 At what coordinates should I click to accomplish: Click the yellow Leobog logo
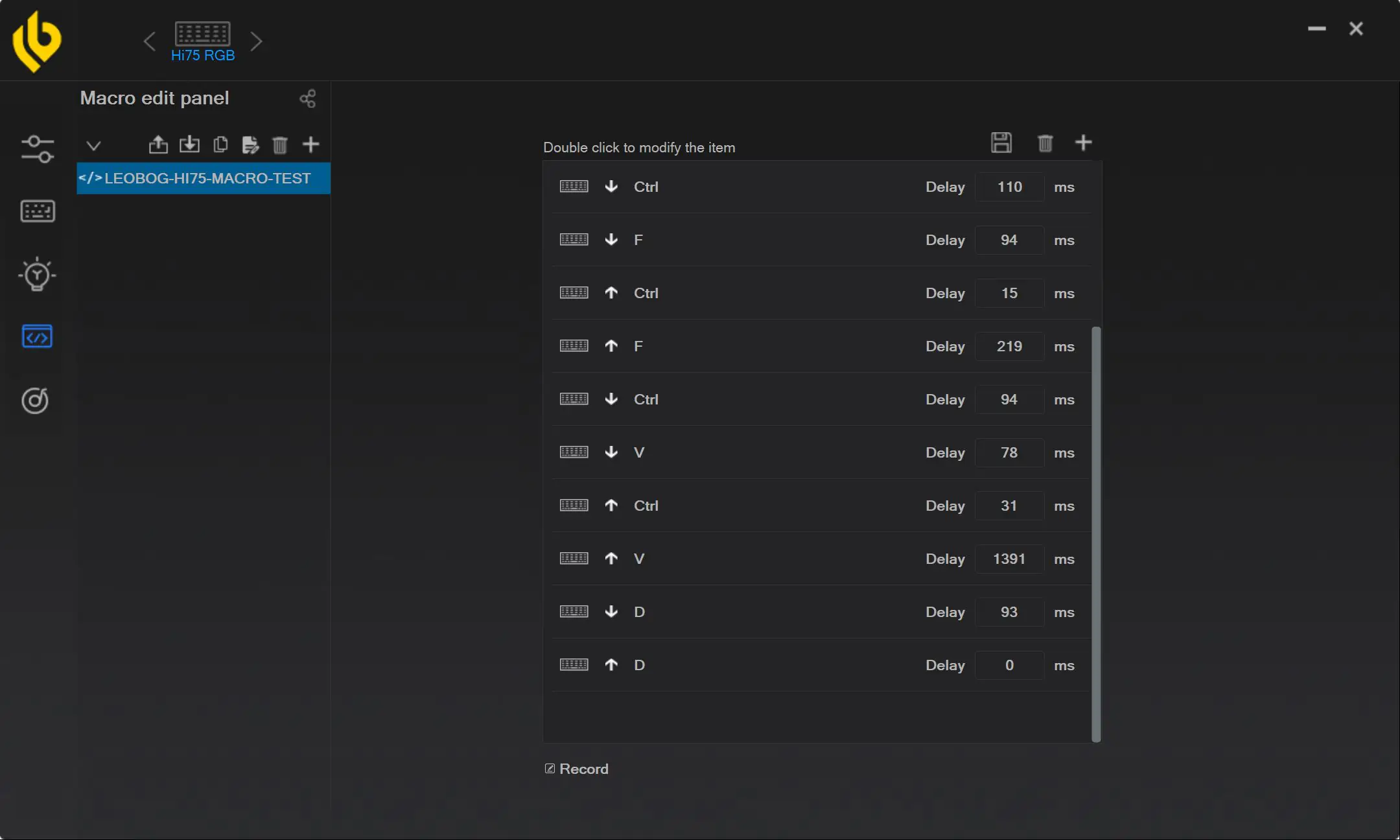tap(37, 41)
